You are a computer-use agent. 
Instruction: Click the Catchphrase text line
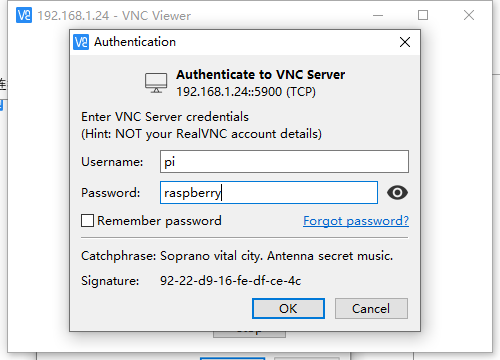237,256
